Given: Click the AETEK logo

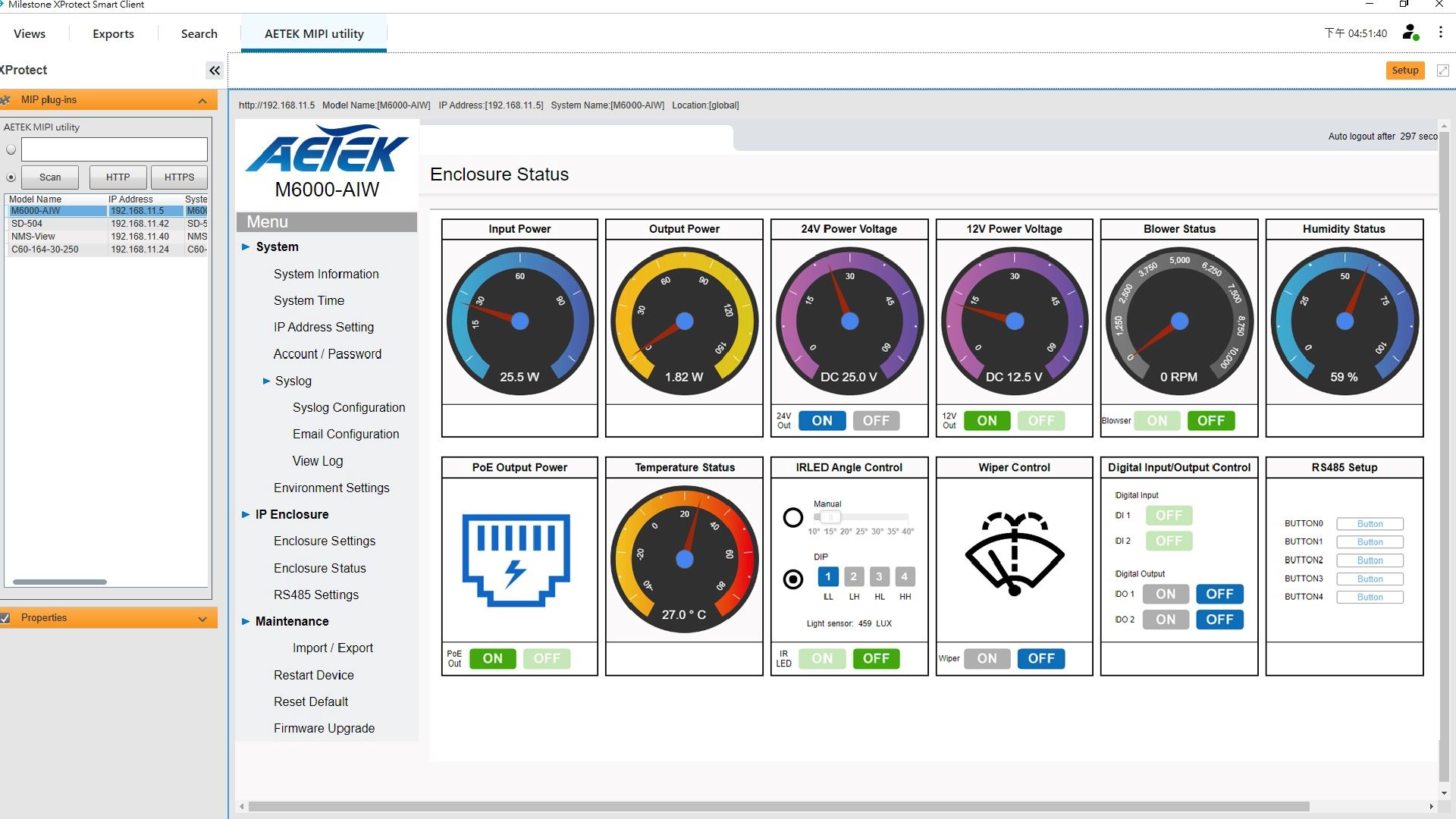Looking at the screenshot, I should click(x=327, y=149).
